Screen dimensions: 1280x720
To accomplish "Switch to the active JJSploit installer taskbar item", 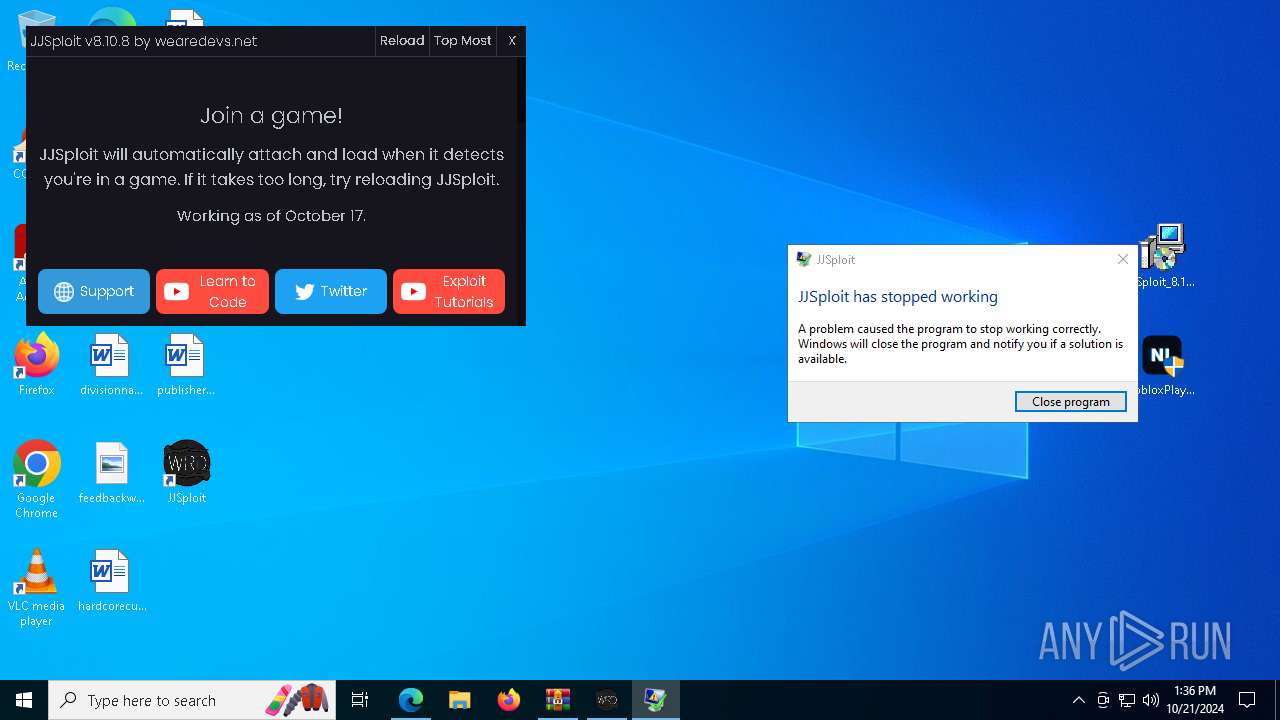I will click(x=656, y=700).
